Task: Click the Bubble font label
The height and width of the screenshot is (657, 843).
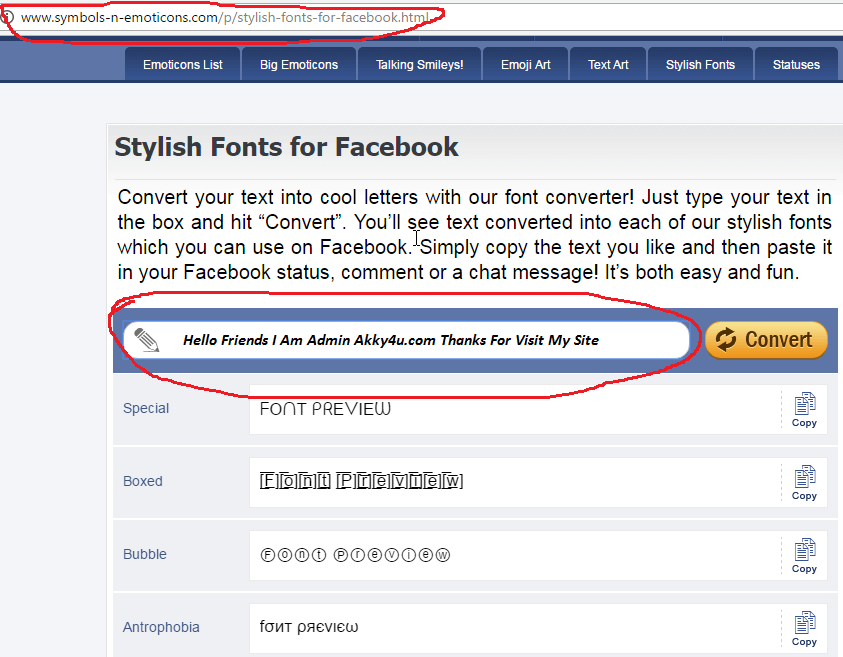Action: (145, 554)
